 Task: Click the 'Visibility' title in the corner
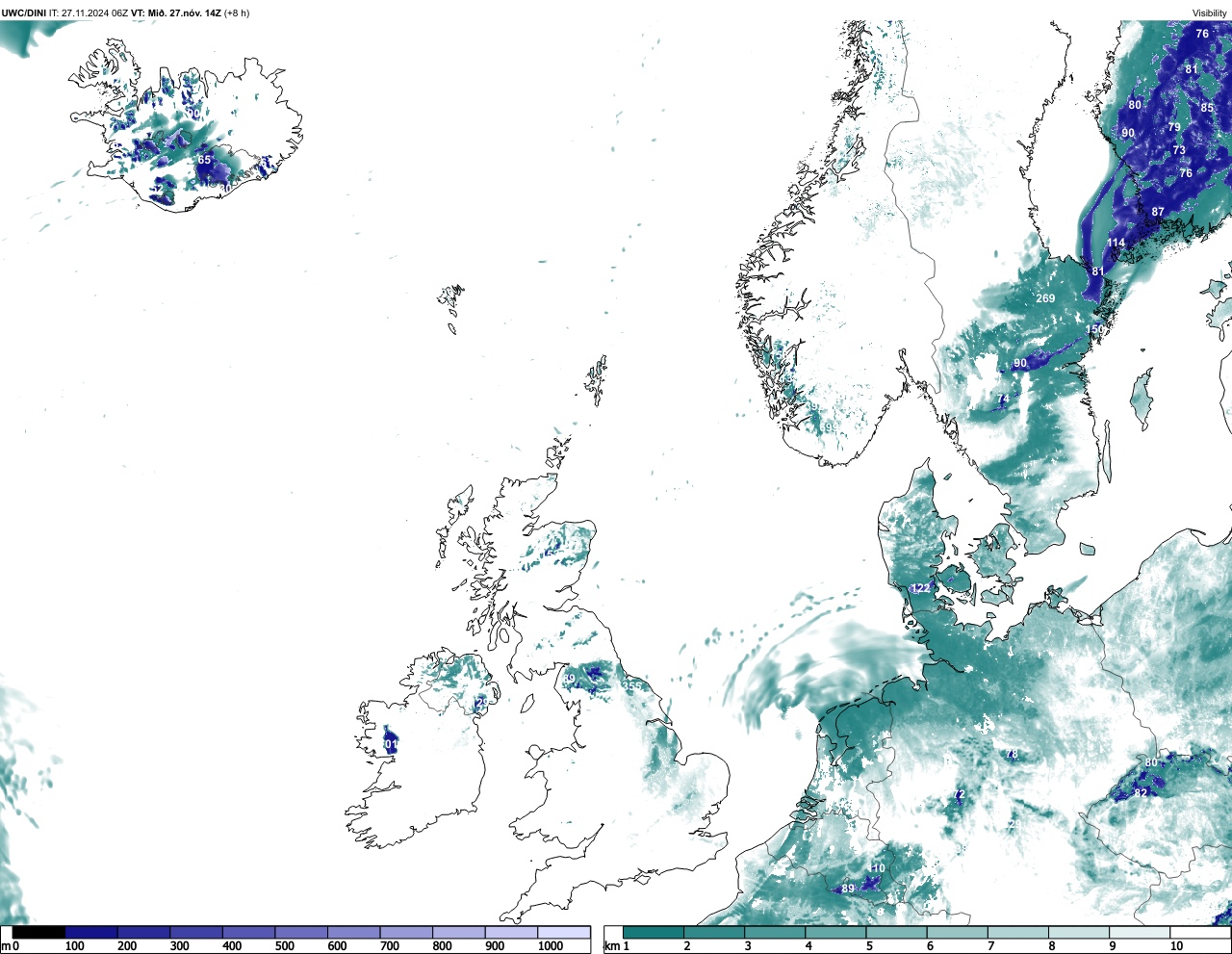[x=1210, y=13]
